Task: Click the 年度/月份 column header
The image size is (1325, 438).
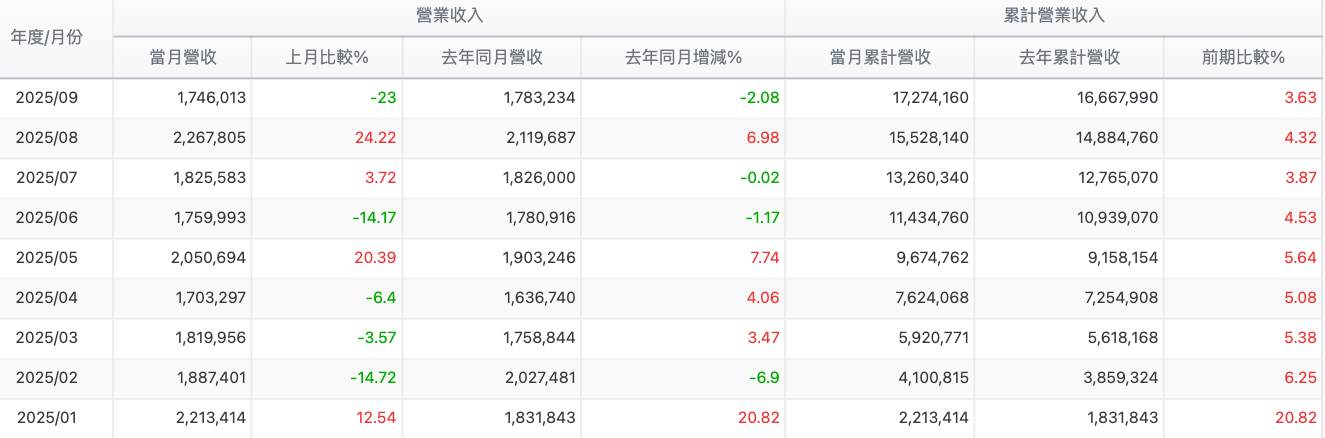Action: coord(47,38)
